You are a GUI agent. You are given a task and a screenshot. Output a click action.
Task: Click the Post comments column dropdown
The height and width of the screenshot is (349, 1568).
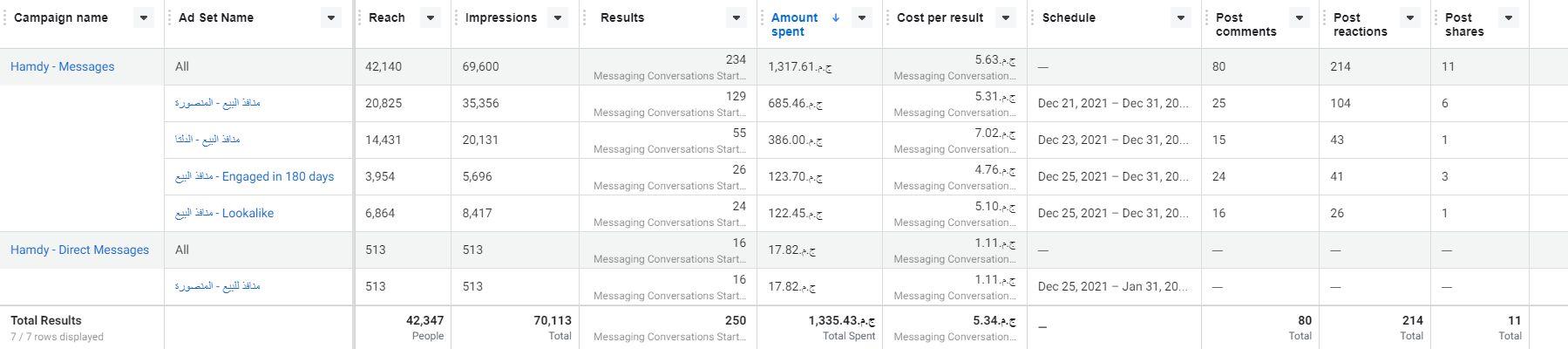1299,17
